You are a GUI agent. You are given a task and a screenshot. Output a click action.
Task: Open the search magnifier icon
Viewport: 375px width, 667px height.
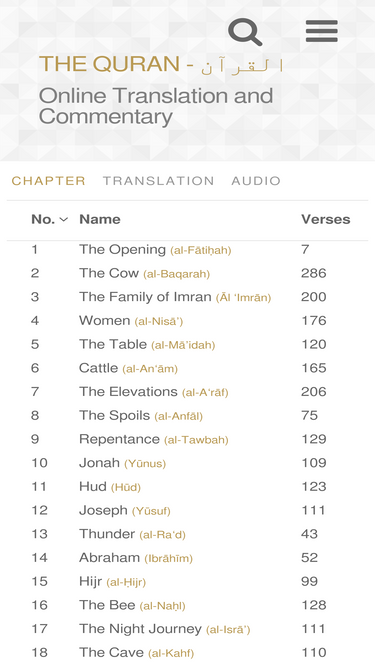(x=245, y=31)
